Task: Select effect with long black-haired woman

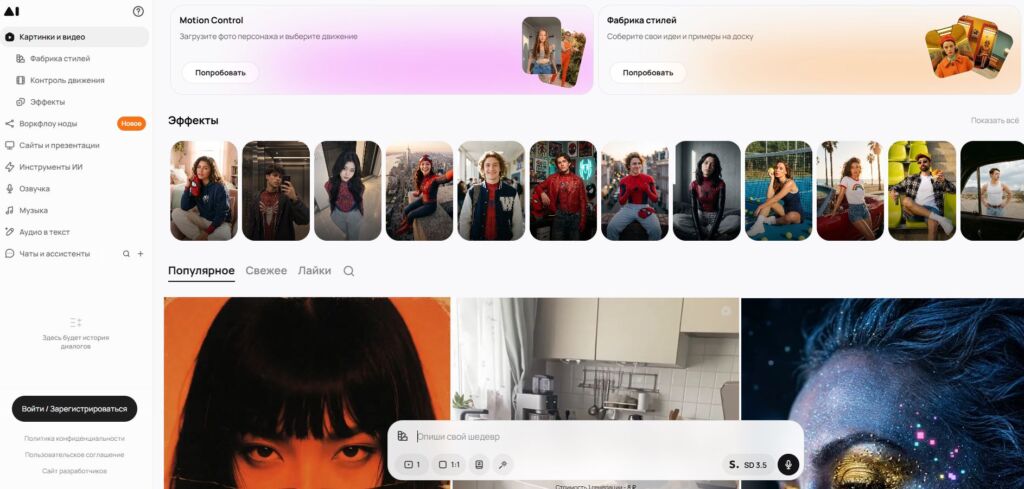Action: pyautogui.click(x=347, y=191)
